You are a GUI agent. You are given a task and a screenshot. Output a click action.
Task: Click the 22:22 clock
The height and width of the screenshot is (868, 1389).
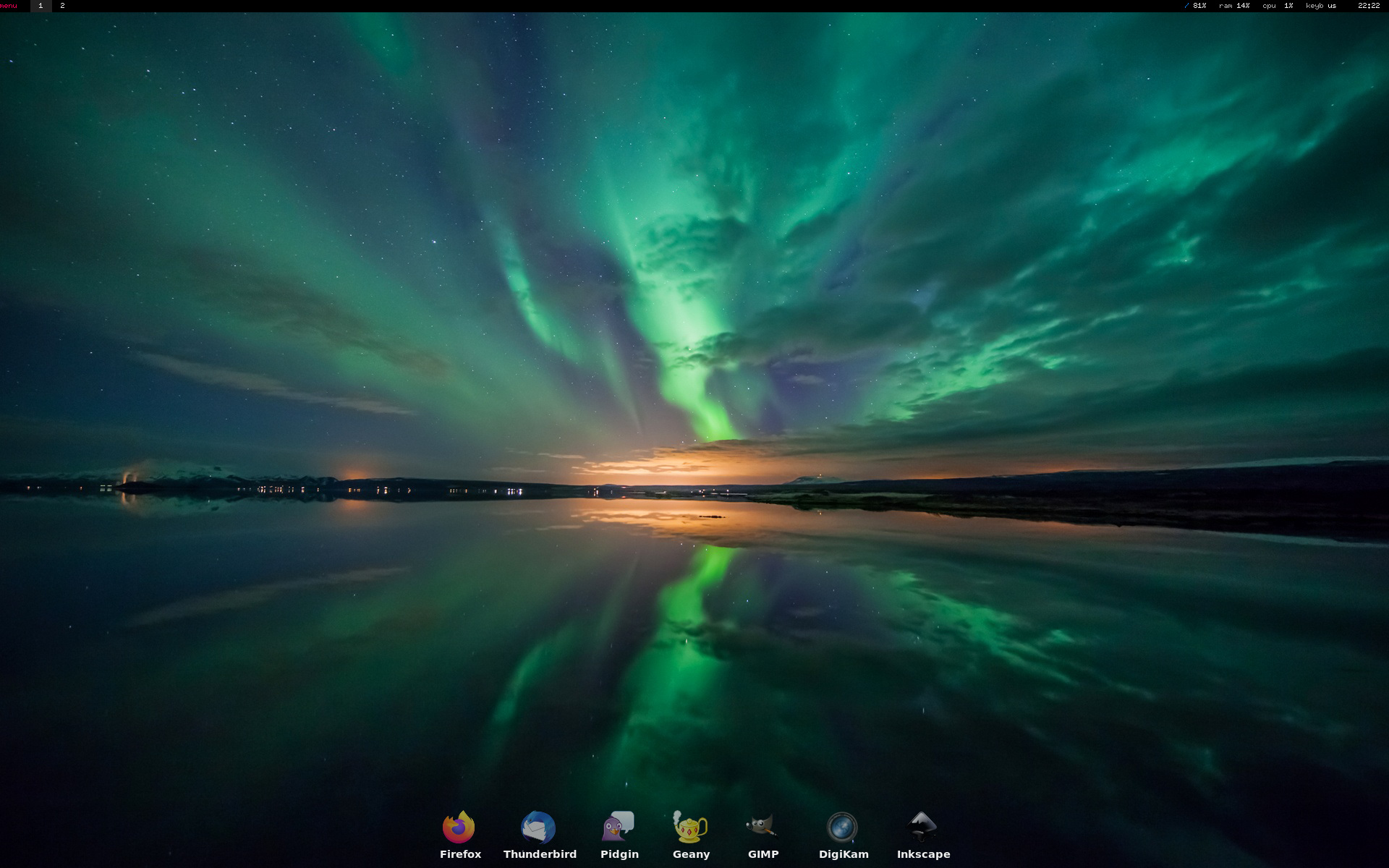click(x=1368, y=6)
